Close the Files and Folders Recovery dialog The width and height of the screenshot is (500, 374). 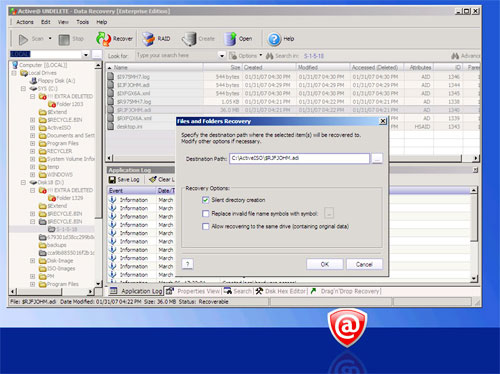pos(383,121)
